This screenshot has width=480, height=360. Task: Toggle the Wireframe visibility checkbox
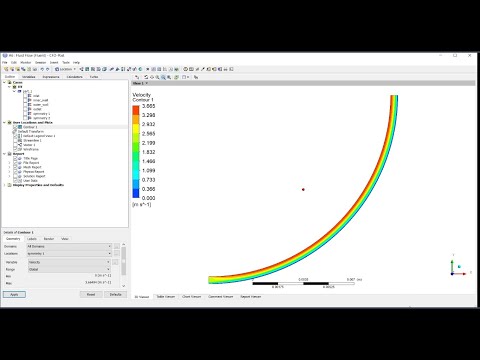[15, 149]
